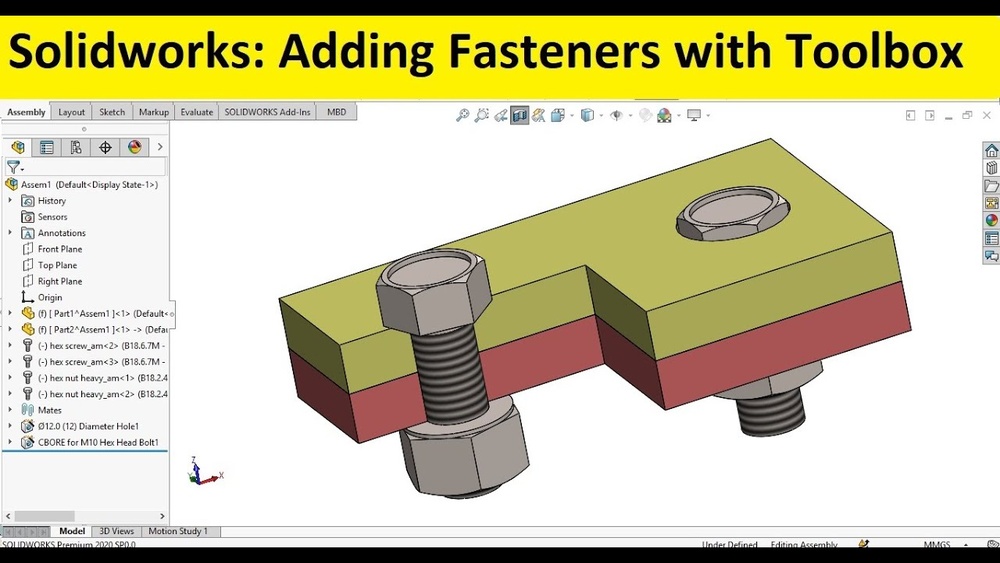The height and width of the screenshot is (563, 1000).
Task: Expand Part2^Assem1 component node
Action: pos(10,330)
